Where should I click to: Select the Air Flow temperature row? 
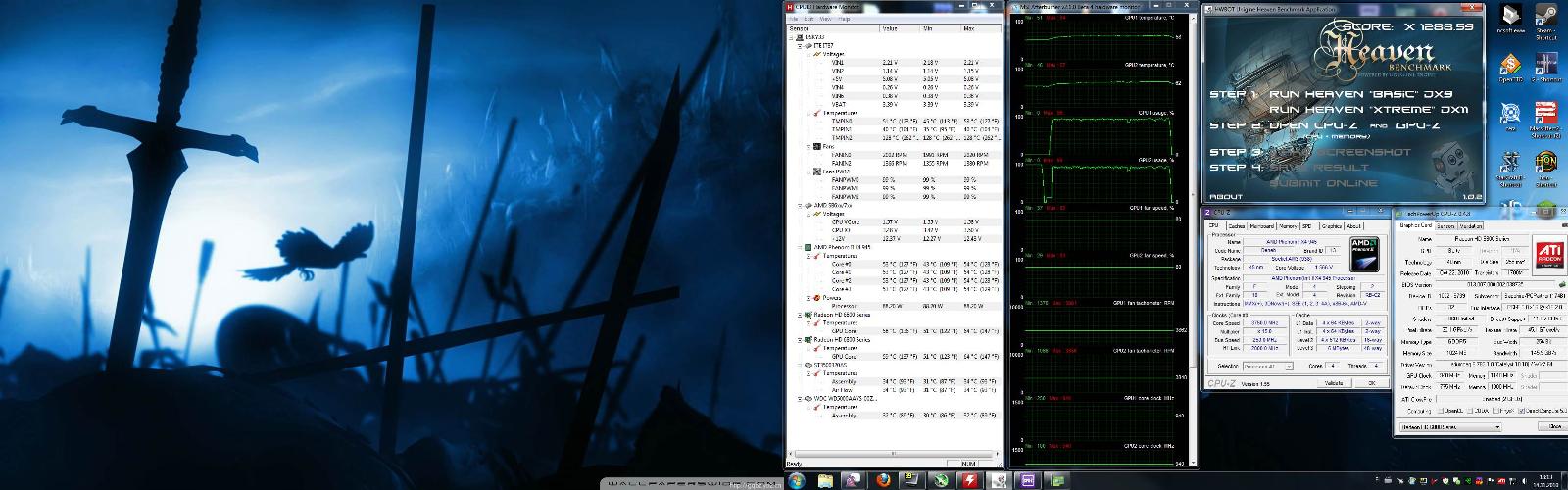point(894,390)
